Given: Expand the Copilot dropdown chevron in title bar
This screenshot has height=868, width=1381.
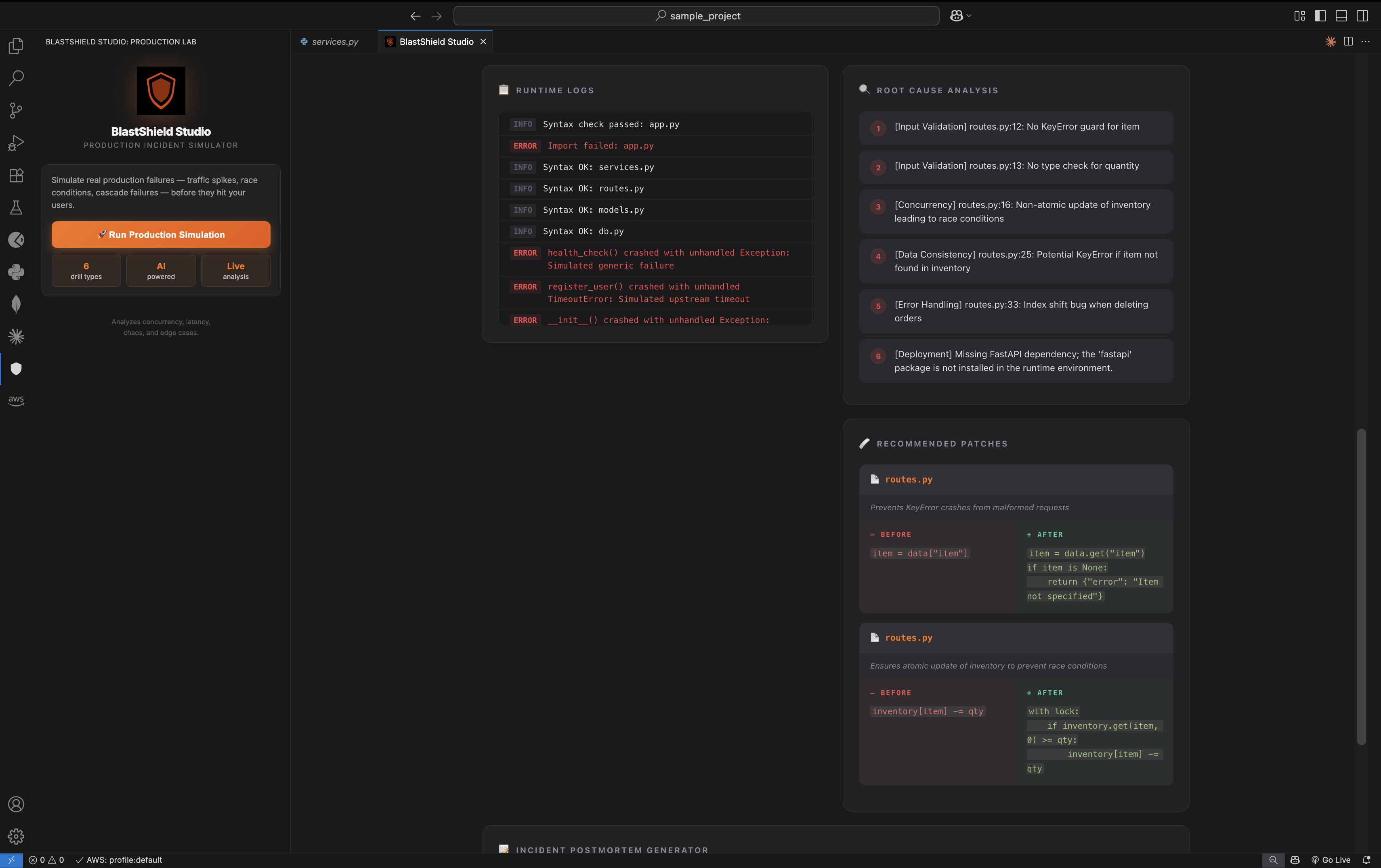Looking at the screenshot, I should 969,16.
